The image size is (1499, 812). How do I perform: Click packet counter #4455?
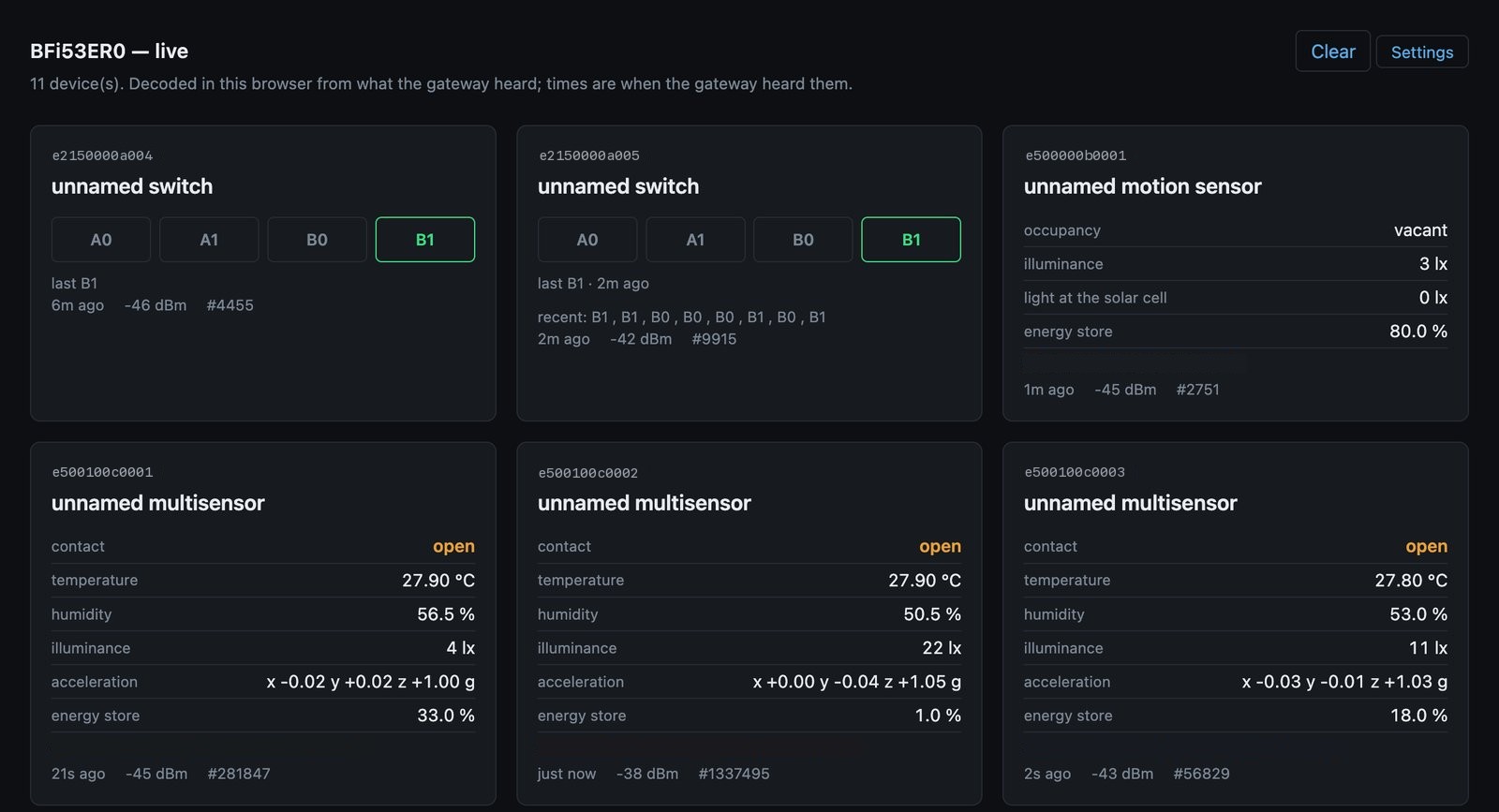click(x=230, y=305)
